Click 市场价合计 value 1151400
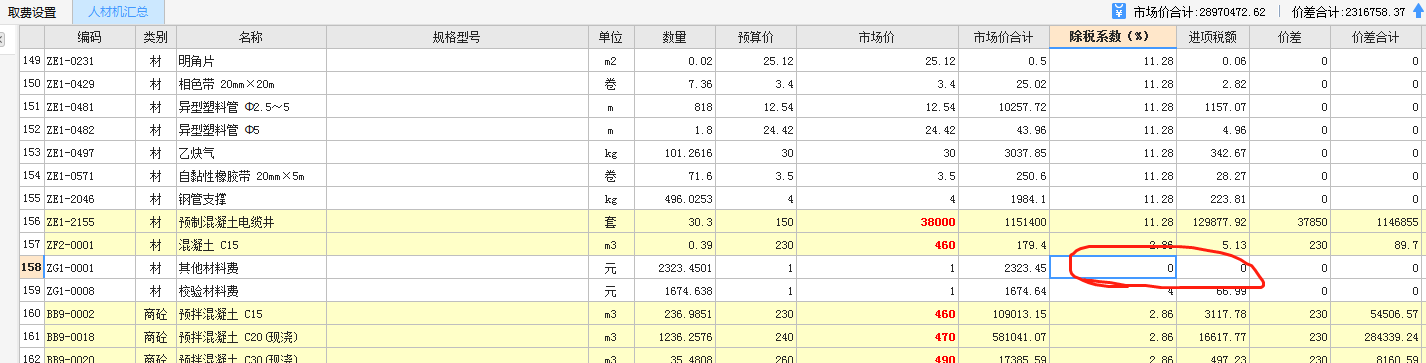 pos(1003,222)
